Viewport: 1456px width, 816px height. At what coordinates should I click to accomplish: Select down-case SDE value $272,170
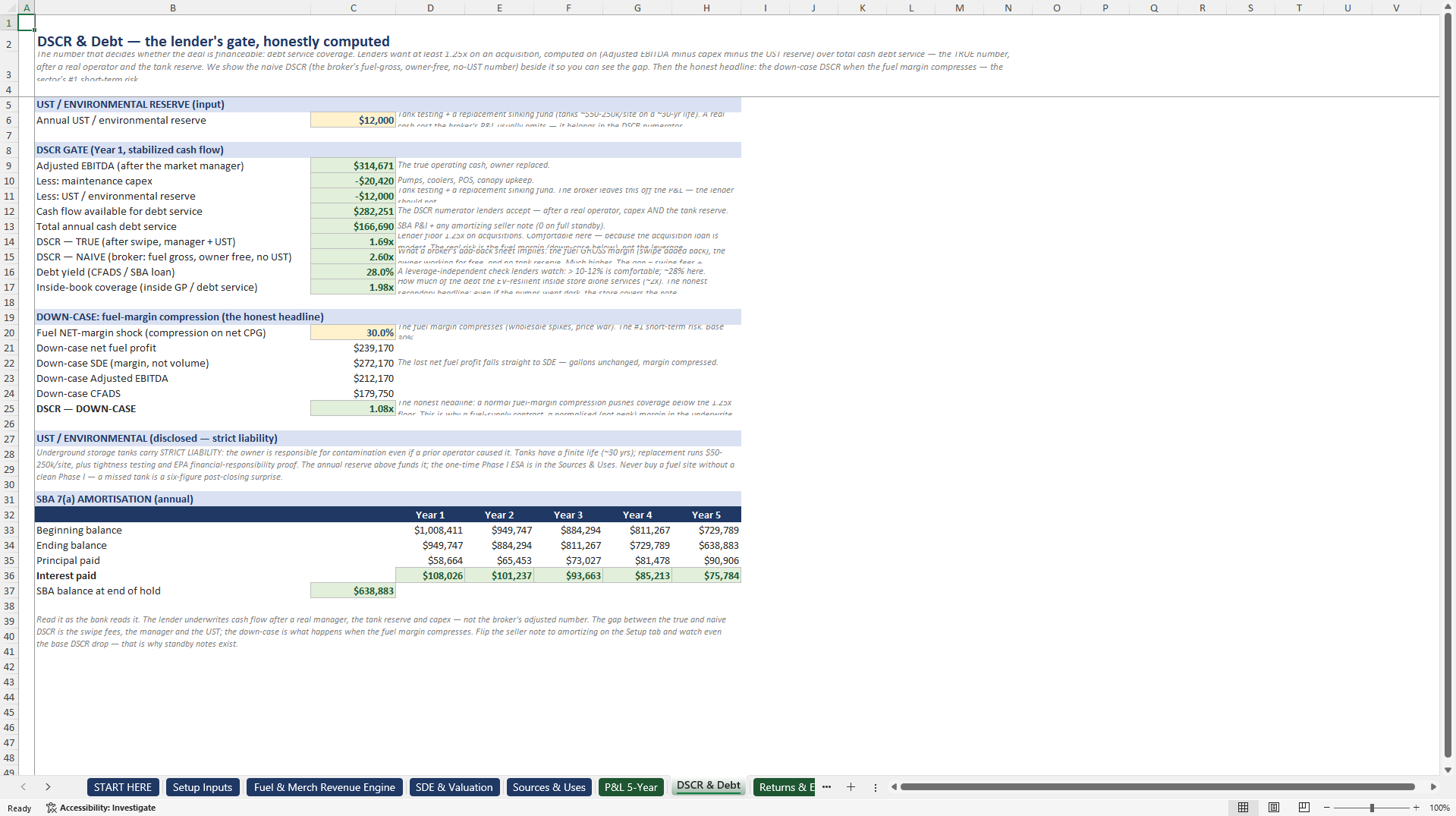pyautogui.click(x=353, y=363)
